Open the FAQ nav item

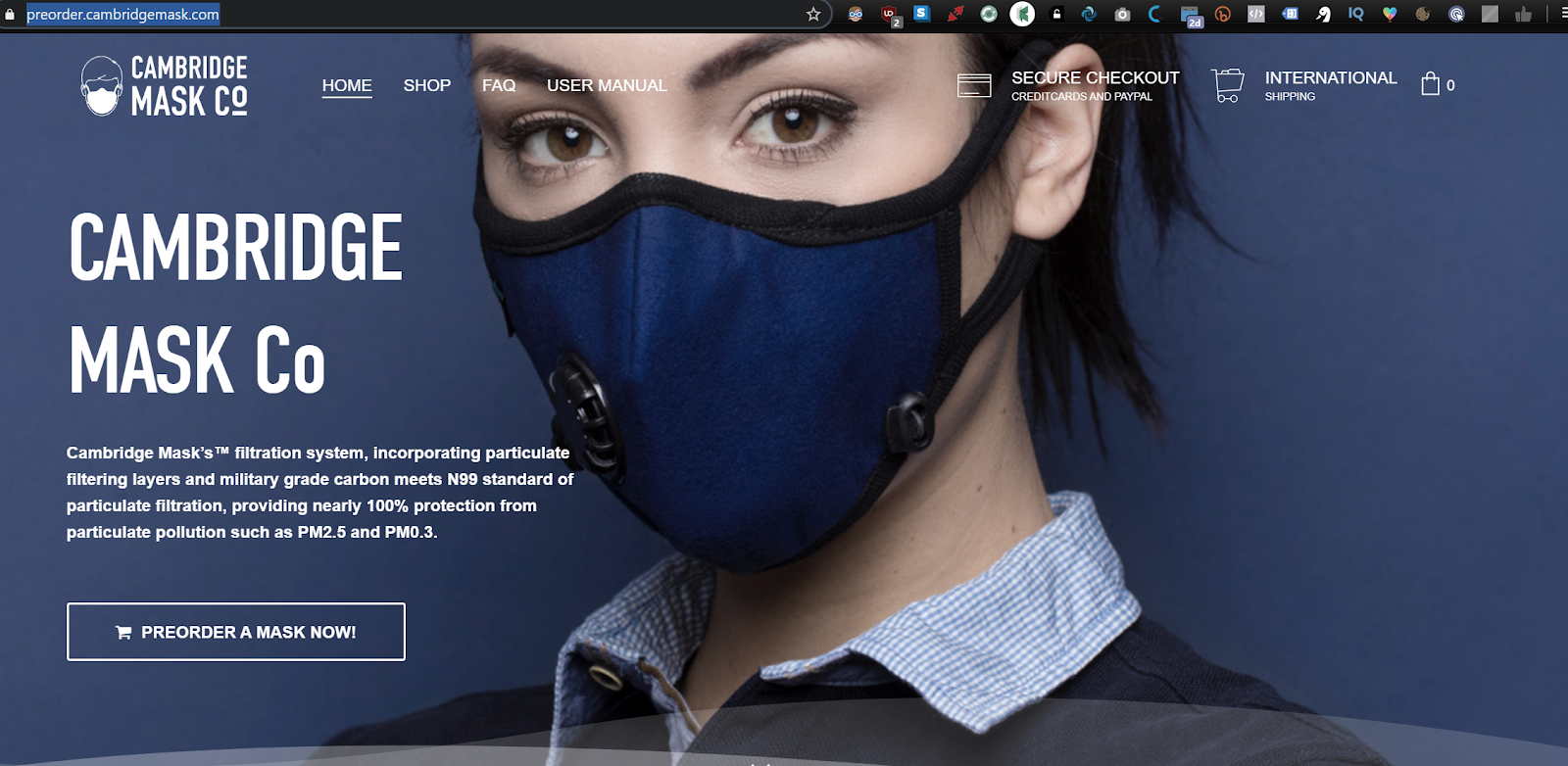499,85
